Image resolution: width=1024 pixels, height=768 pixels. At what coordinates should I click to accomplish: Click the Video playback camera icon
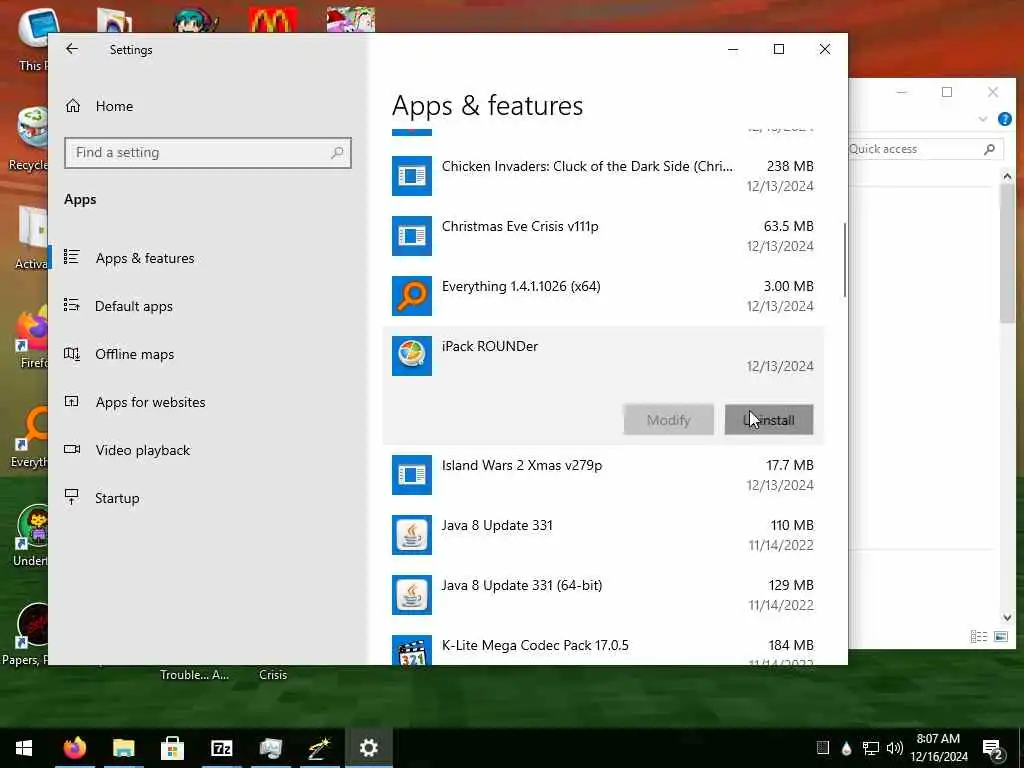click(x=72, y=449)
